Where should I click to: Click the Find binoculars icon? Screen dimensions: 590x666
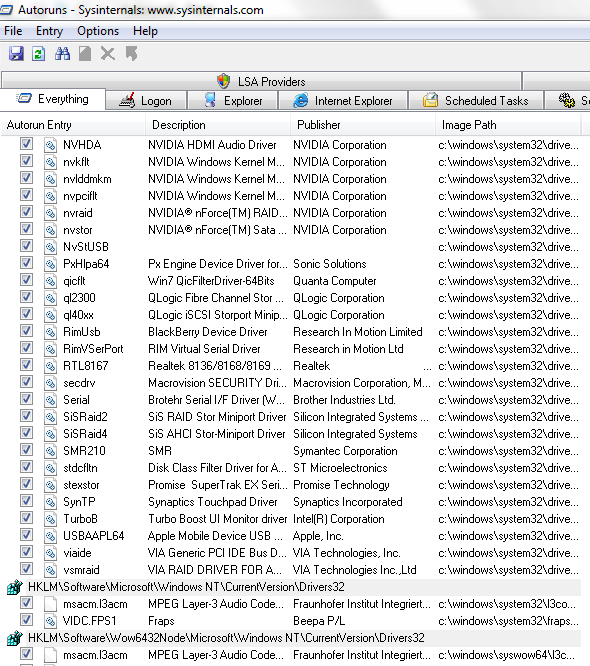[62, 54]
